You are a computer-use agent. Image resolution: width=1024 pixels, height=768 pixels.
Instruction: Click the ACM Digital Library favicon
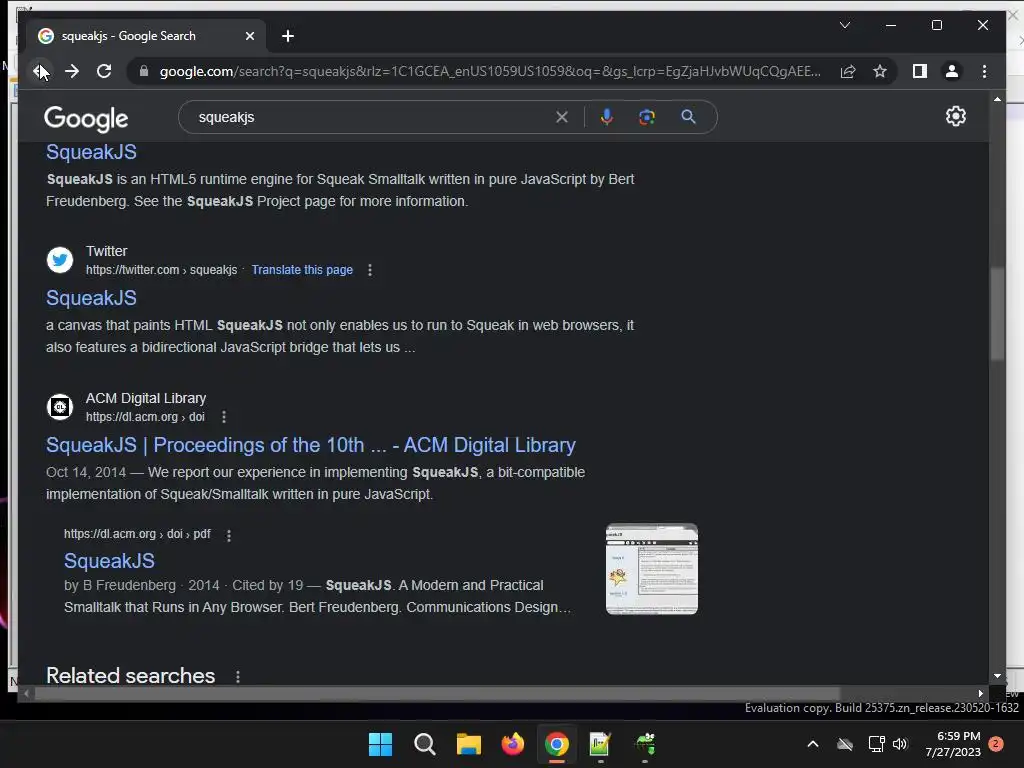[59, 407]
